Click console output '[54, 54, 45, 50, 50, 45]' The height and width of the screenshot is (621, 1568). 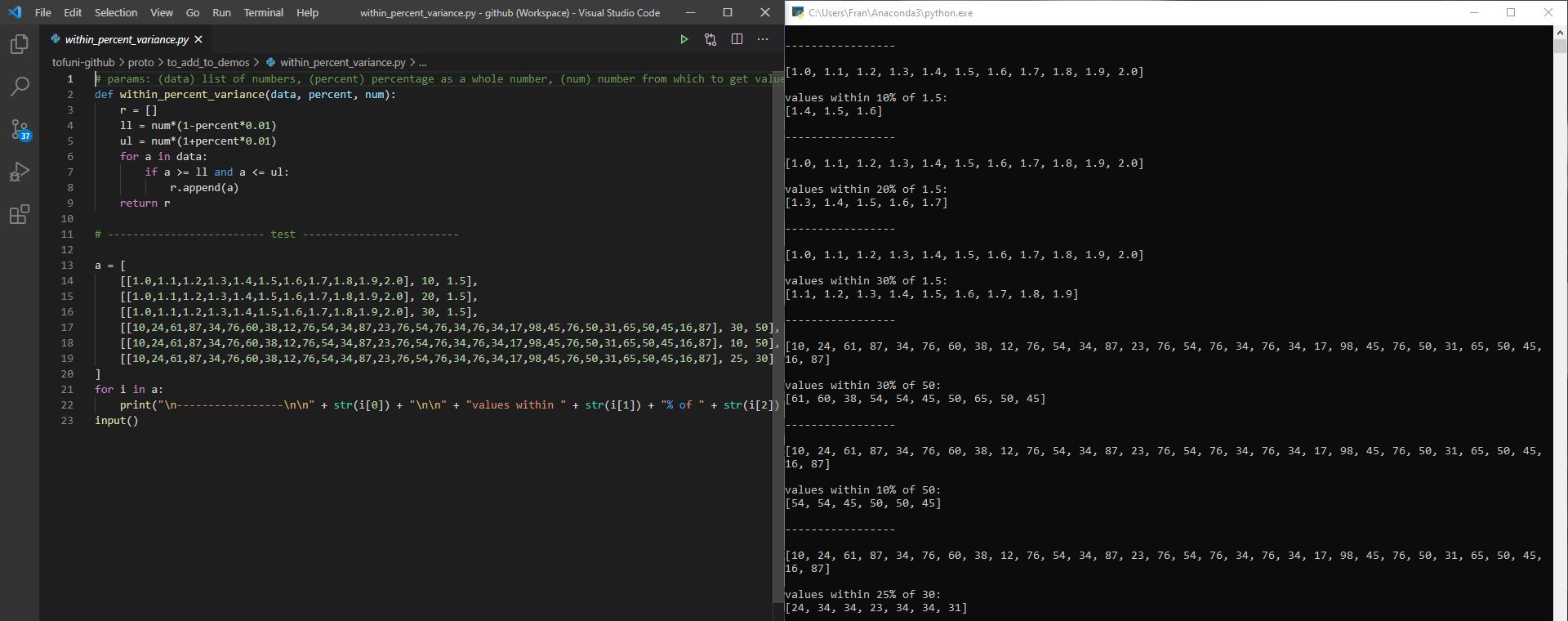click(863, 503)
